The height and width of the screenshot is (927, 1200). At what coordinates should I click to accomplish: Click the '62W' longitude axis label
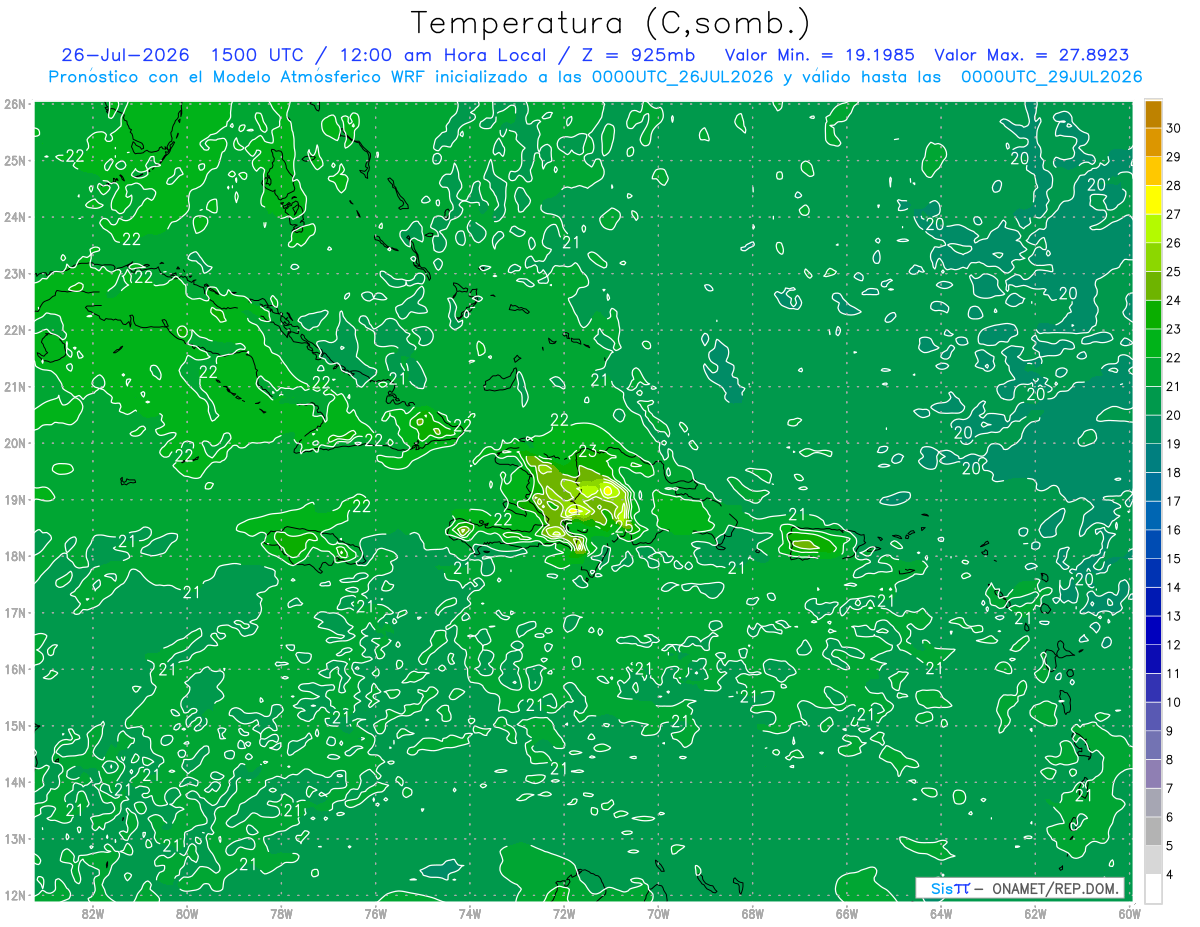pos(1036,912)
